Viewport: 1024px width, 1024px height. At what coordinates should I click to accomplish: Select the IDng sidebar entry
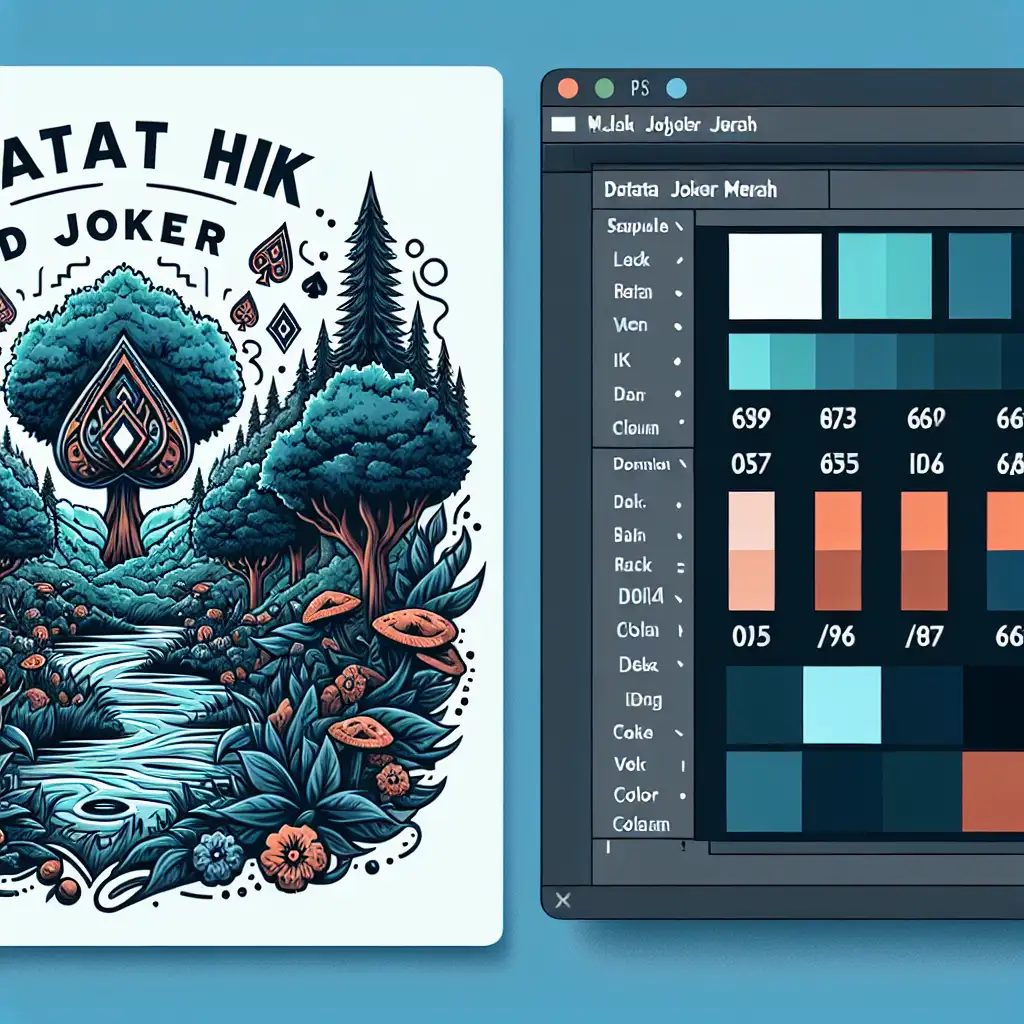pos(643,700)
